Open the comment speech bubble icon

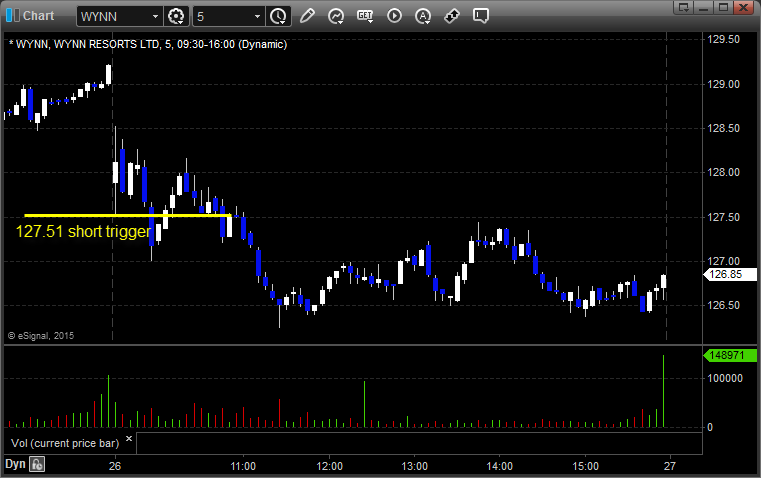481,16
